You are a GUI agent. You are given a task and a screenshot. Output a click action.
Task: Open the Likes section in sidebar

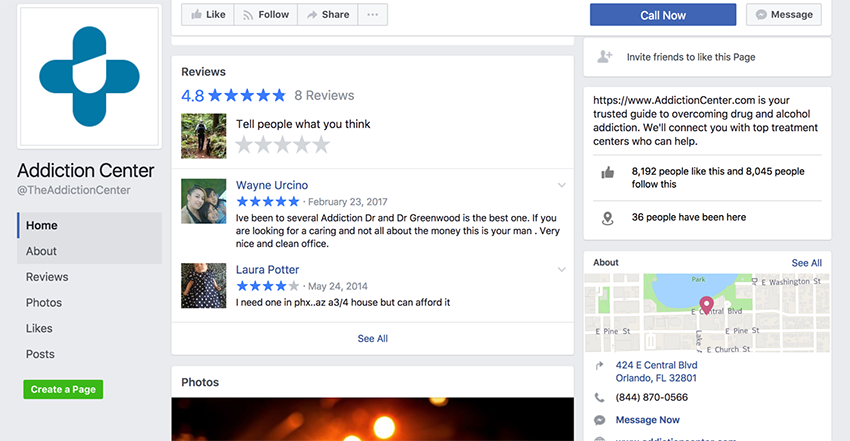39,328
